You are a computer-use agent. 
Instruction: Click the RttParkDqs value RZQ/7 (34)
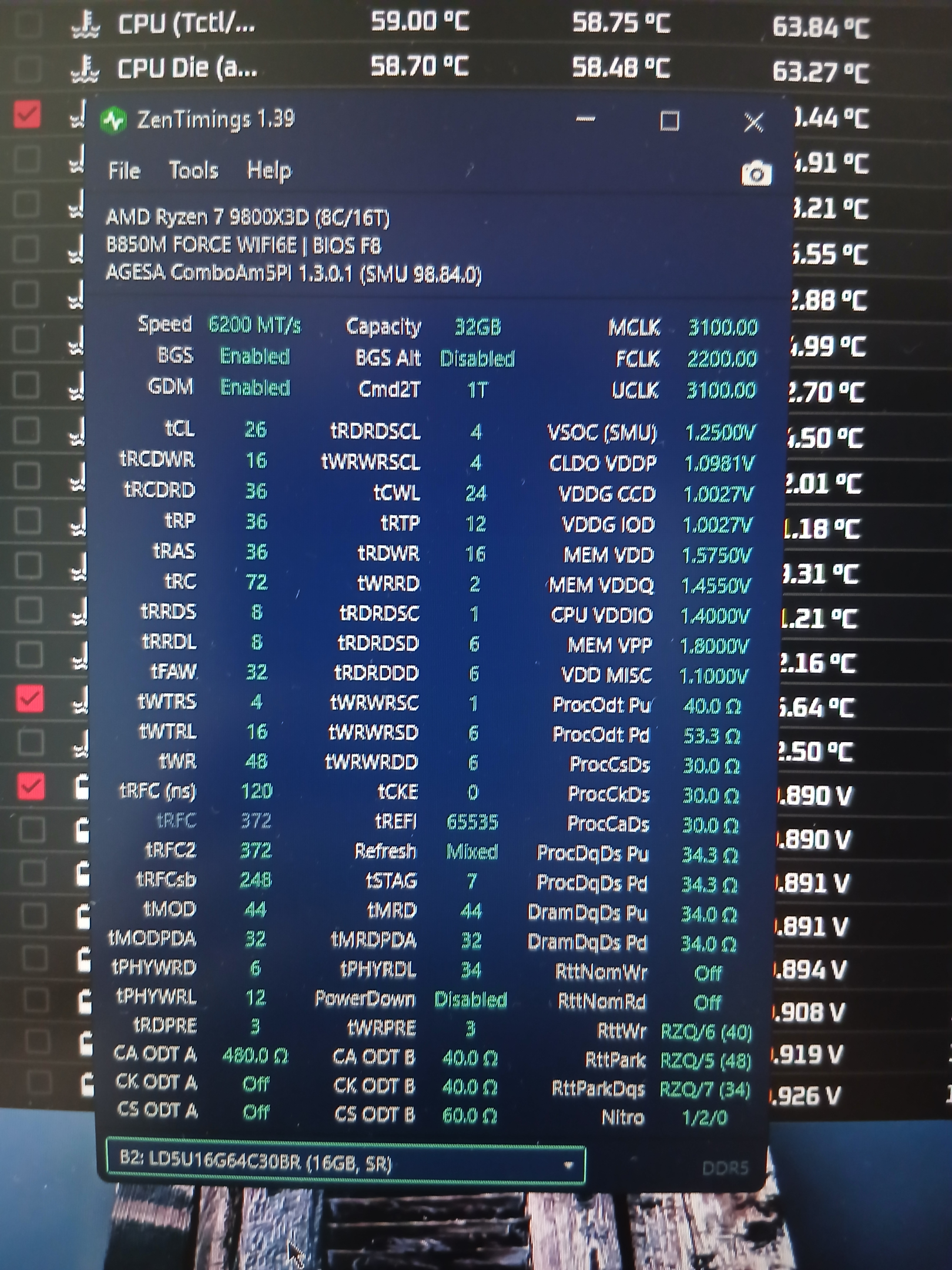(705, 1091)
